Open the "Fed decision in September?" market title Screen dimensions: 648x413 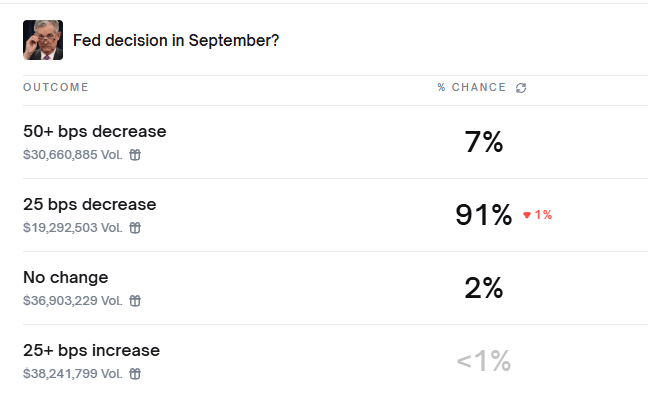(176, 41)
